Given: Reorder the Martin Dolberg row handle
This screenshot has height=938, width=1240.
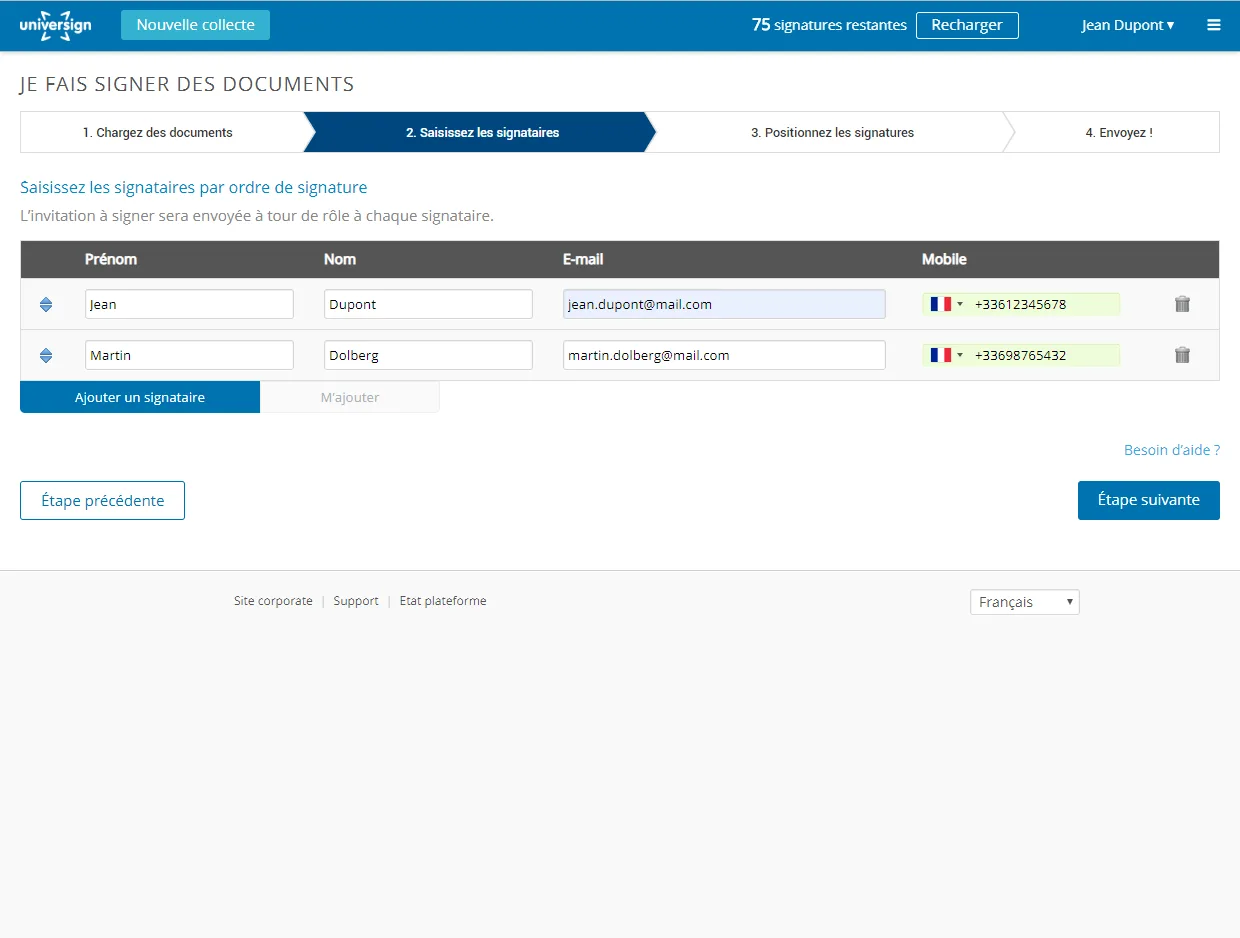Looking at the screenshot, I should [x=46, y=355].
